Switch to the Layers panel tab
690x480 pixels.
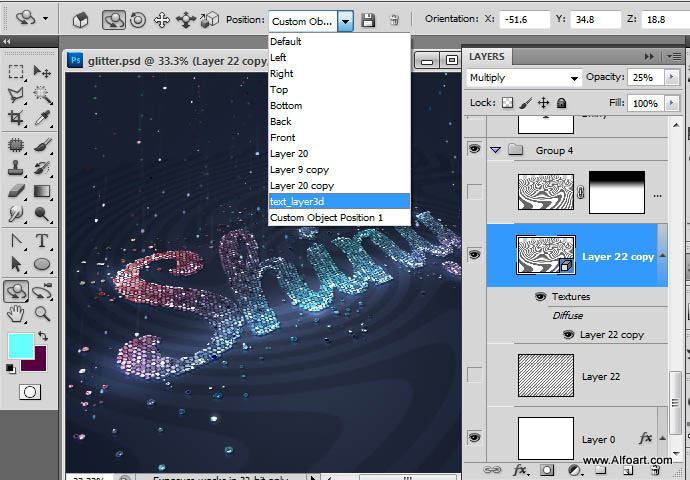487,56
